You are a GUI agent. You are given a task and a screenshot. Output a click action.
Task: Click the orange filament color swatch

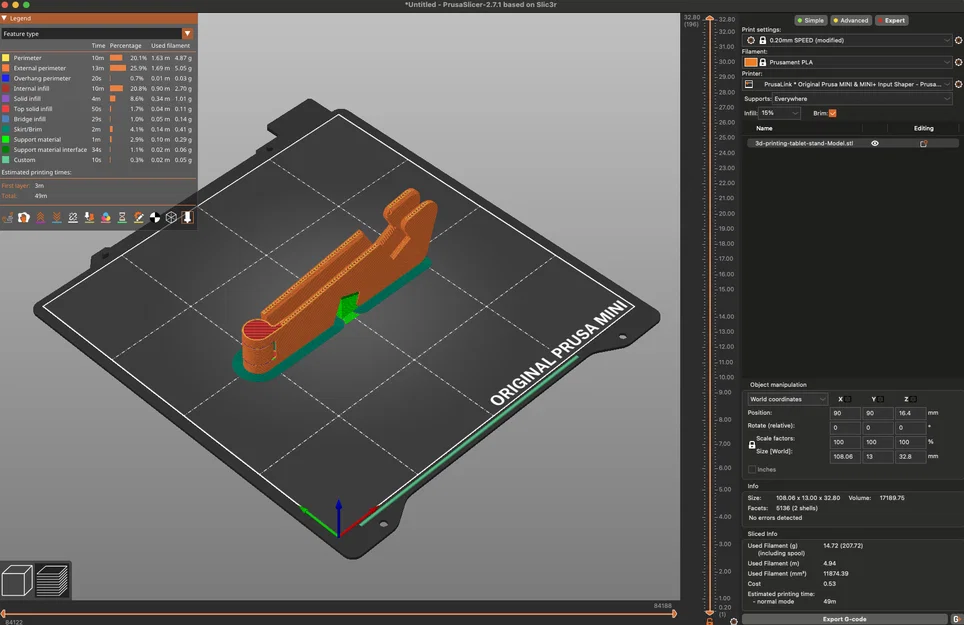751,62
